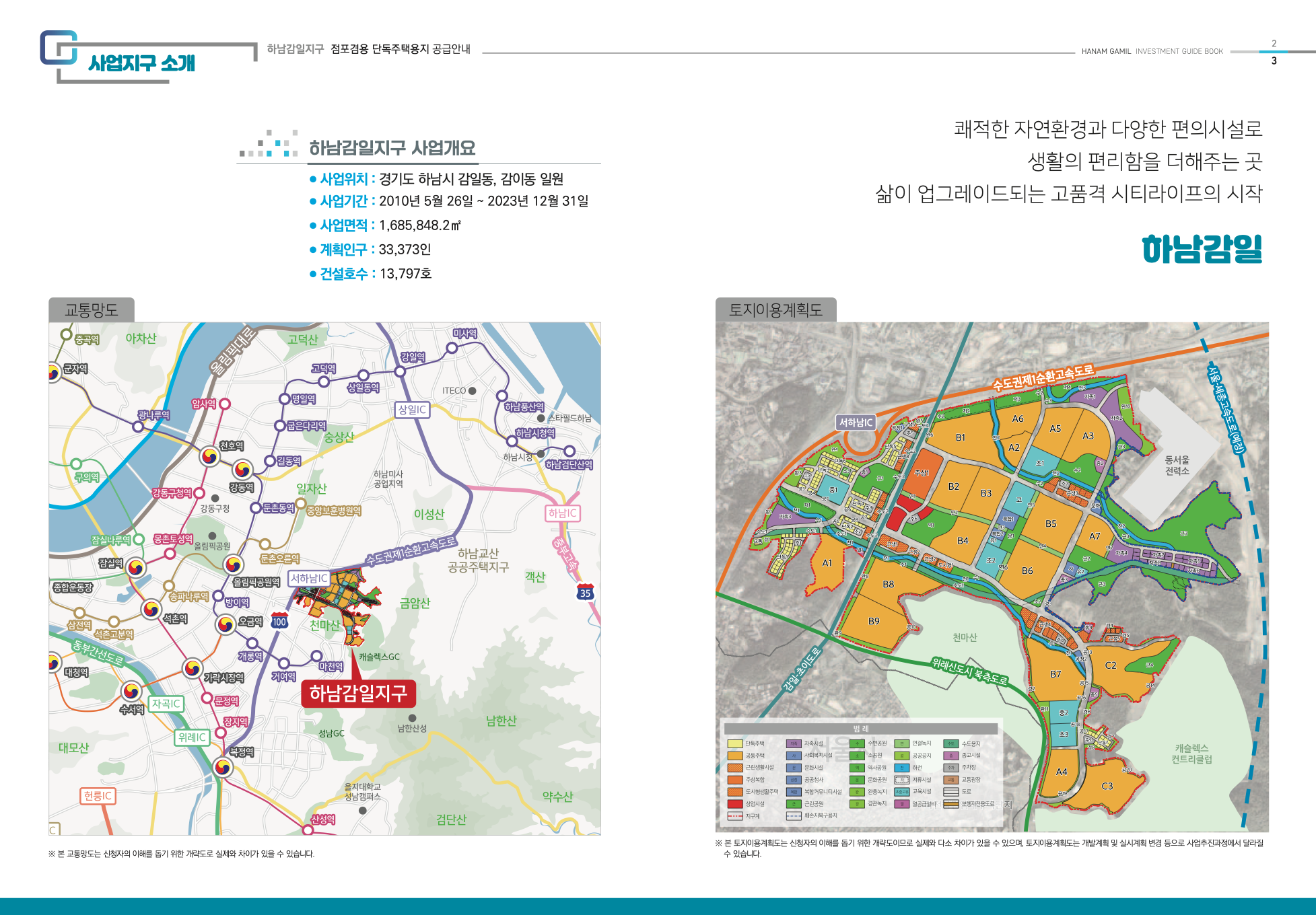Image resolution: width=1316 pixels, height=915 pixels.
Task: Click the 하남검단산역 station circle
Action: point(569,451)
